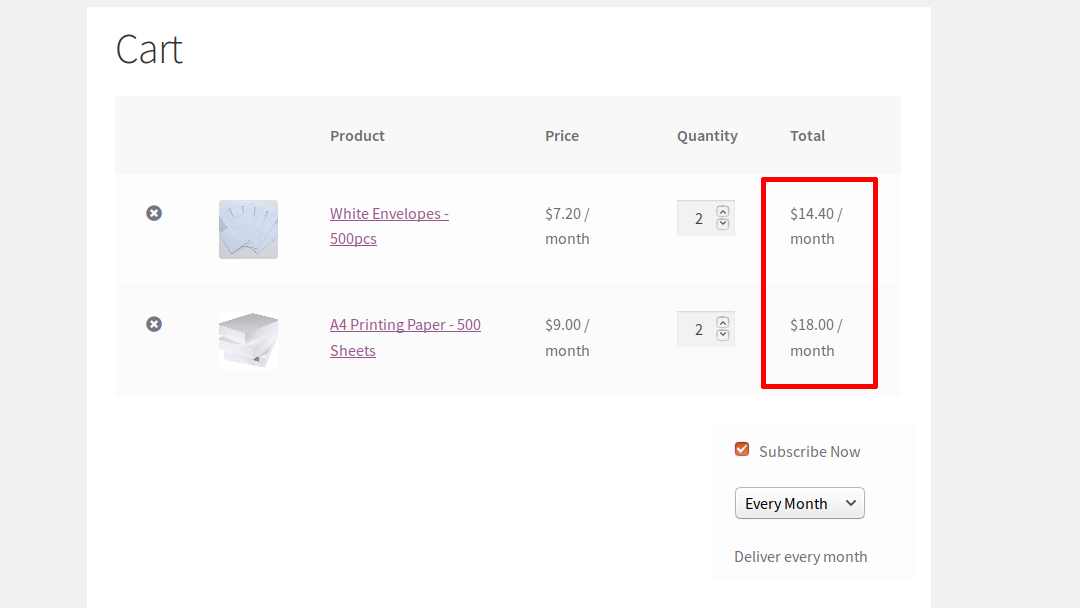Click the A4 Printing Paper product image

tap(248, 340)
